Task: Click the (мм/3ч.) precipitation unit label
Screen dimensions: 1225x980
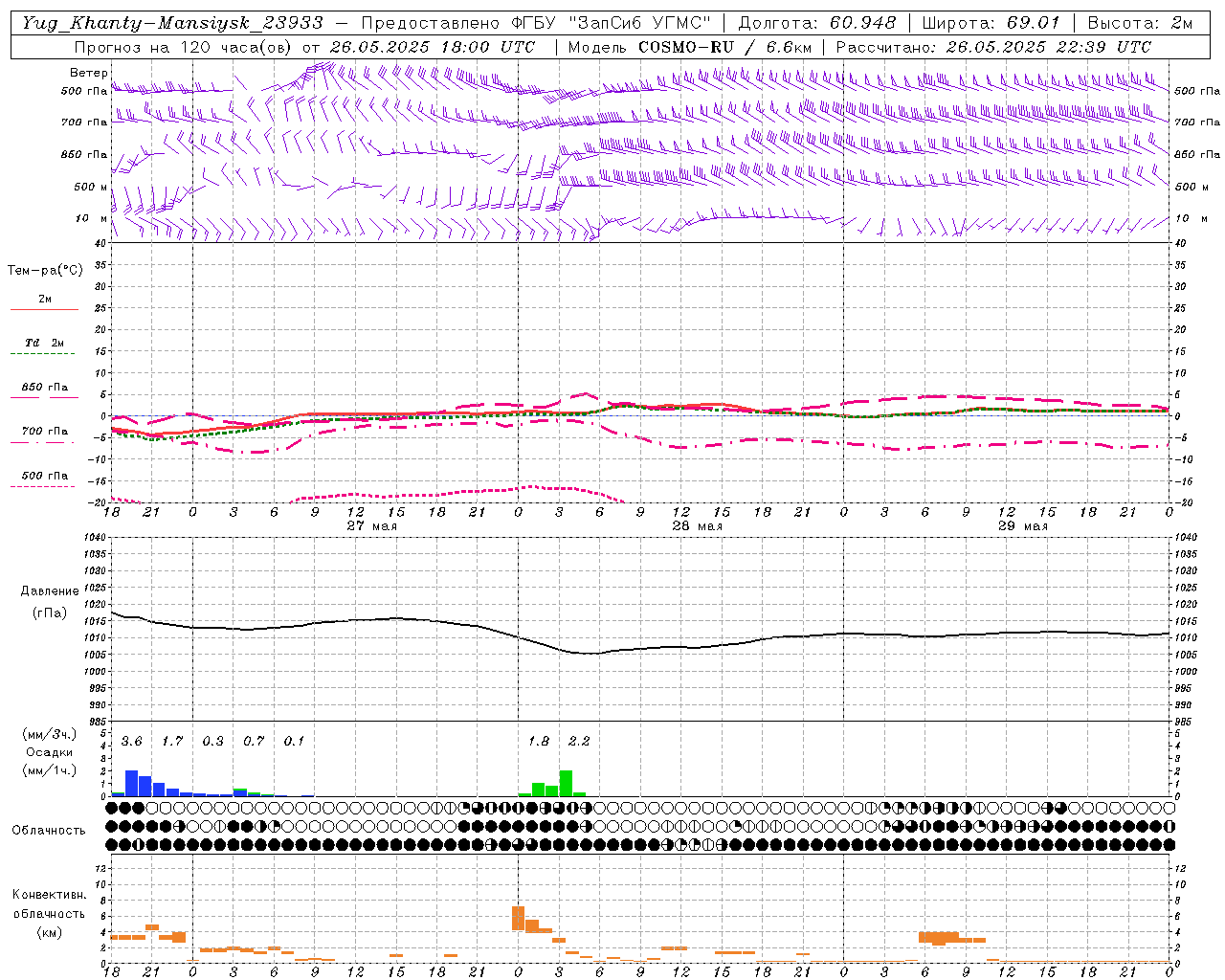Action: 48,734
